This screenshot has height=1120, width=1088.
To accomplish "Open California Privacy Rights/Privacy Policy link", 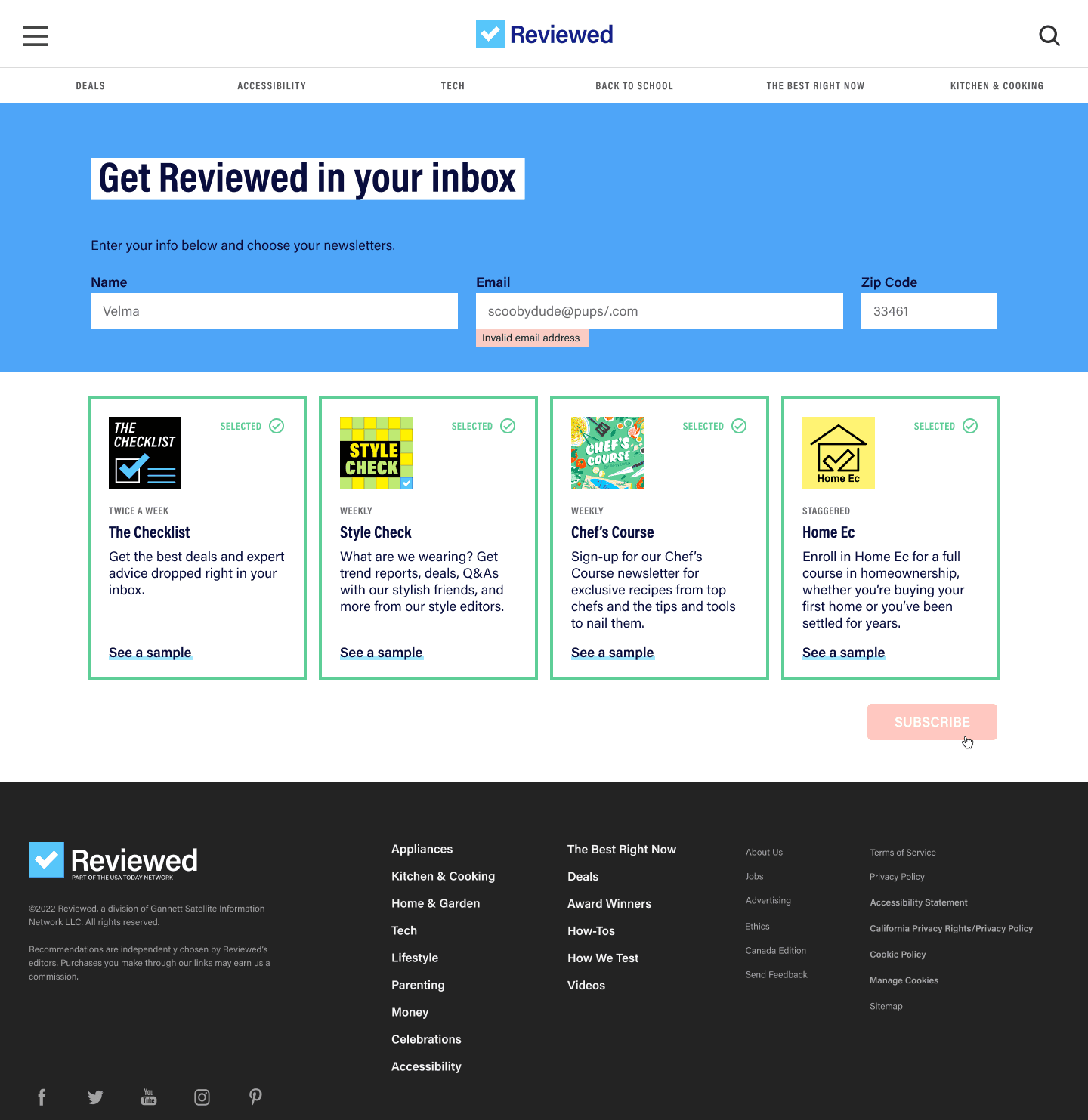I will pos(951,928).
